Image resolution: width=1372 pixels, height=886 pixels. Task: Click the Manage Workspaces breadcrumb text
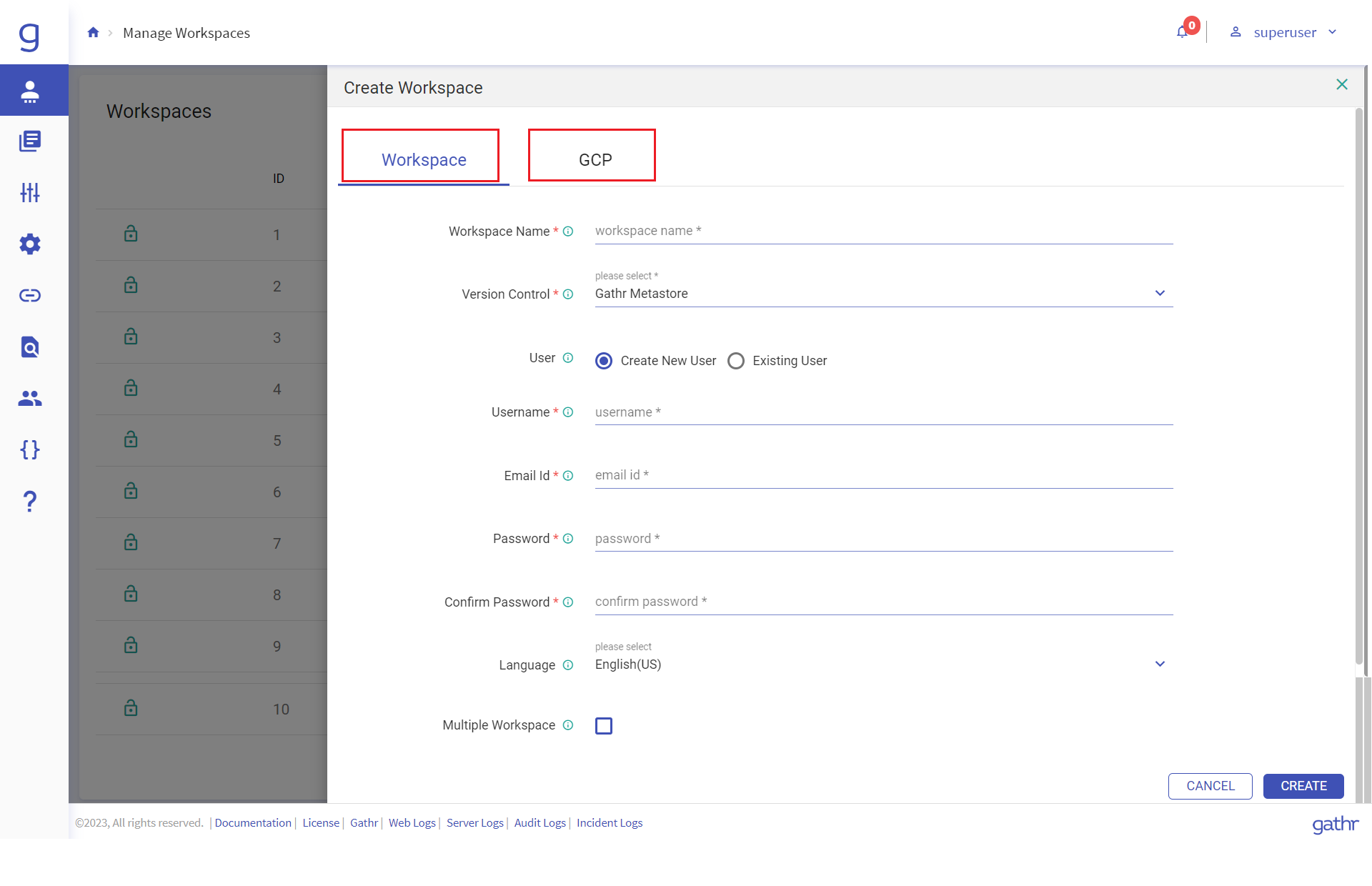(x=187, y=33)
